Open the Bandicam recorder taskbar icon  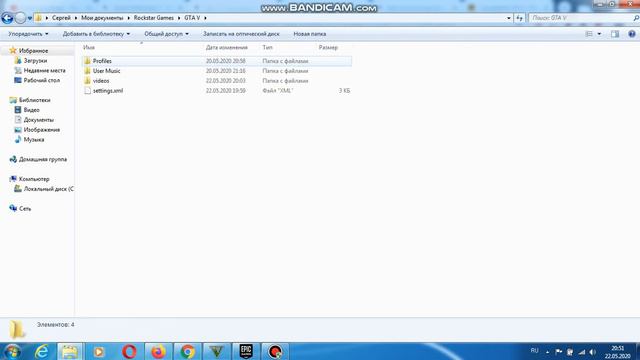tap(275, 351)
